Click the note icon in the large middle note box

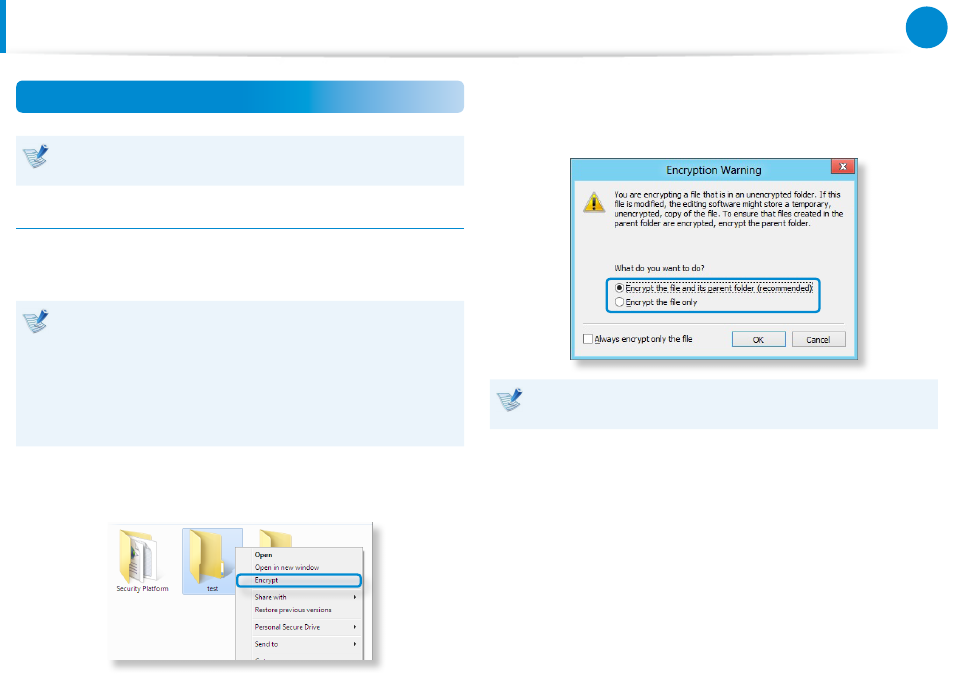(x=36, y=321)
